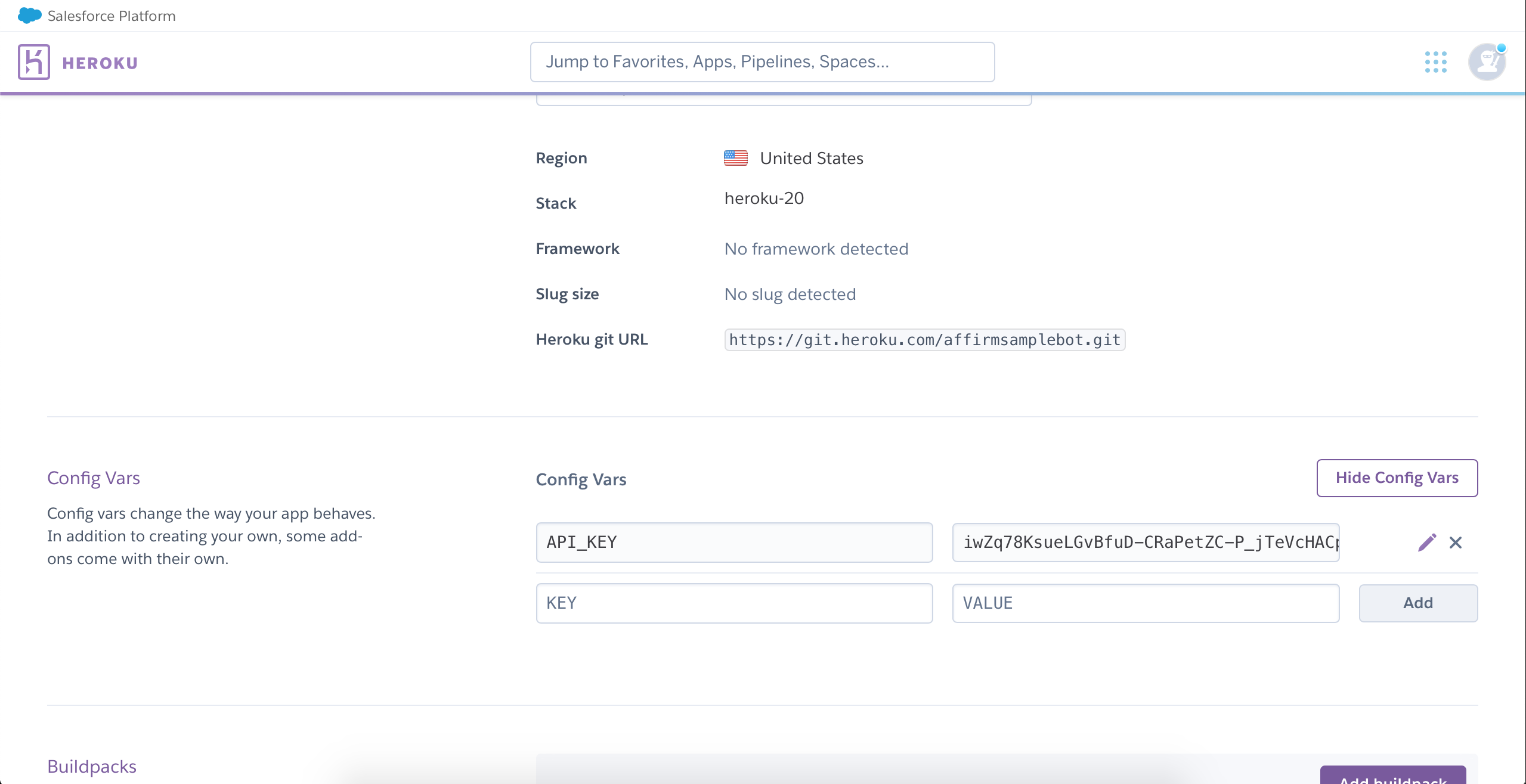Click the heroku-20 stack value
The height and width of the screenshot is (784, 1526).
coord(764,198)
